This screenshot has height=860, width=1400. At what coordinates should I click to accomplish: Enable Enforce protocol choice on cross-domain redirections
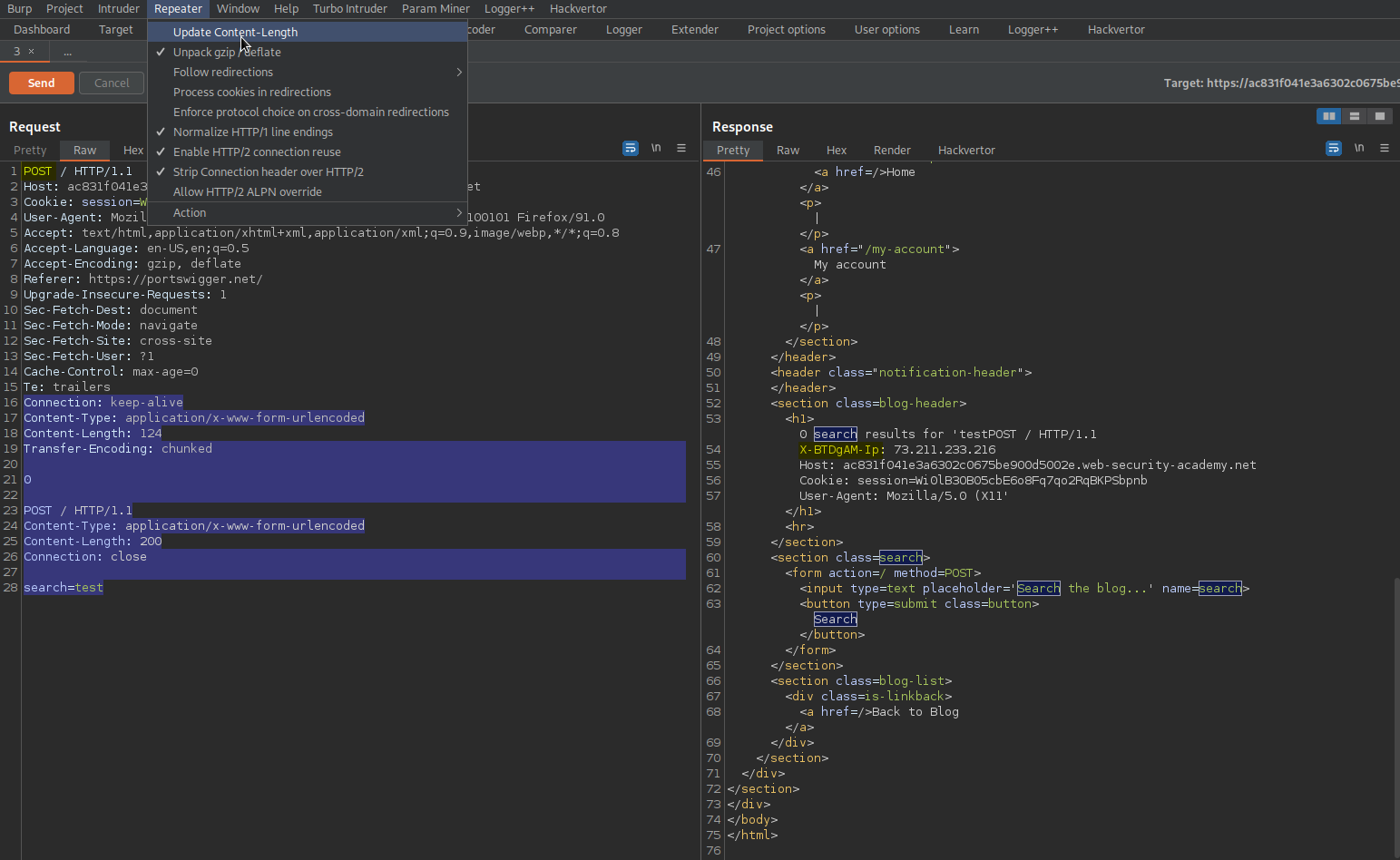[308, 112]
